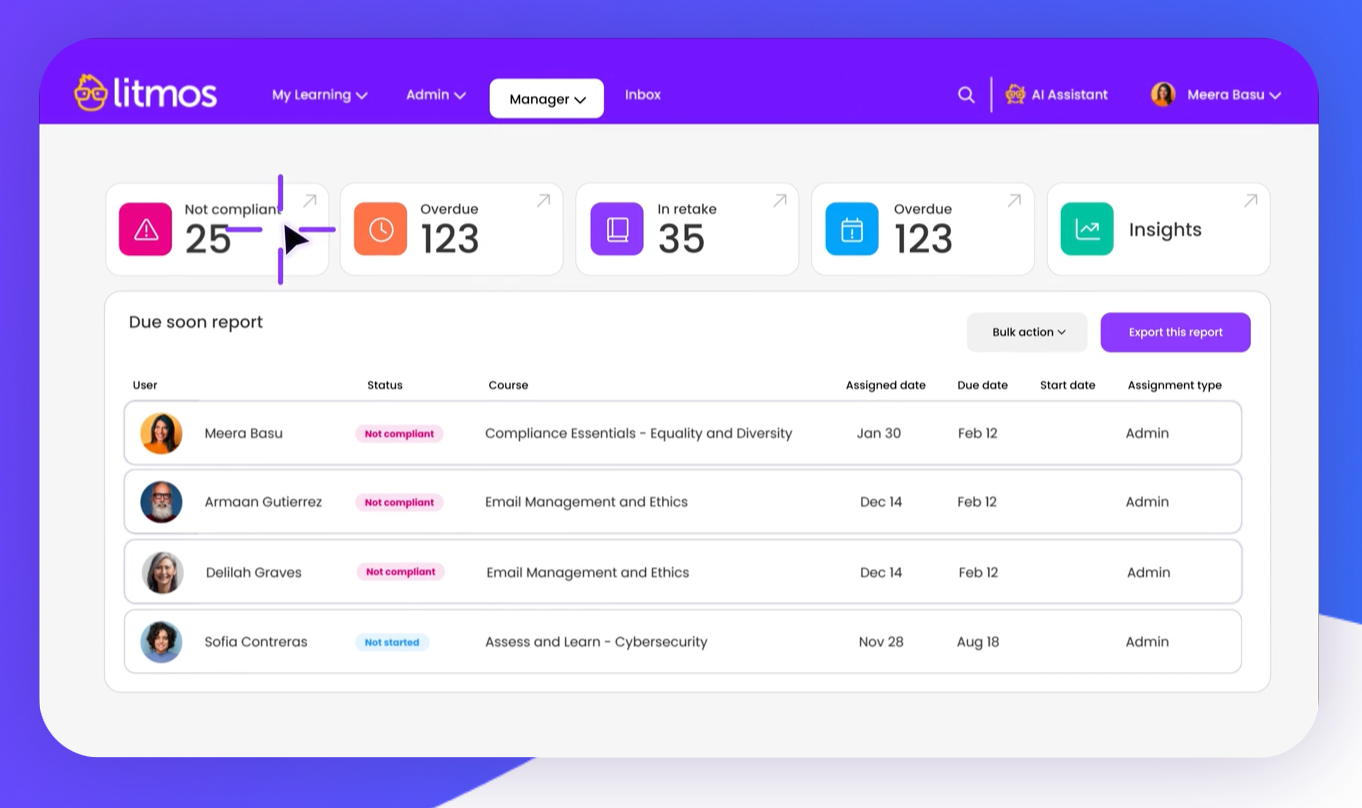This screenshot has height=808, width=1362.
Task: Click Export this report
Action: 1175,332
